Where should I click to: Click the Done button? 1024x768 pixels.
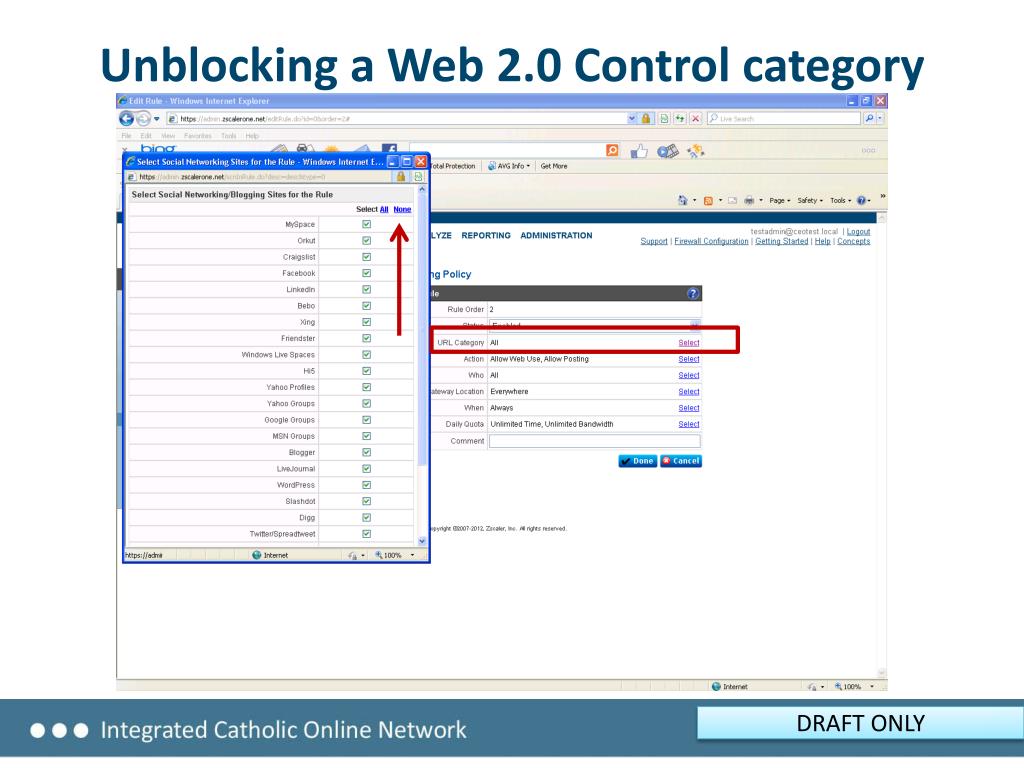637,461
